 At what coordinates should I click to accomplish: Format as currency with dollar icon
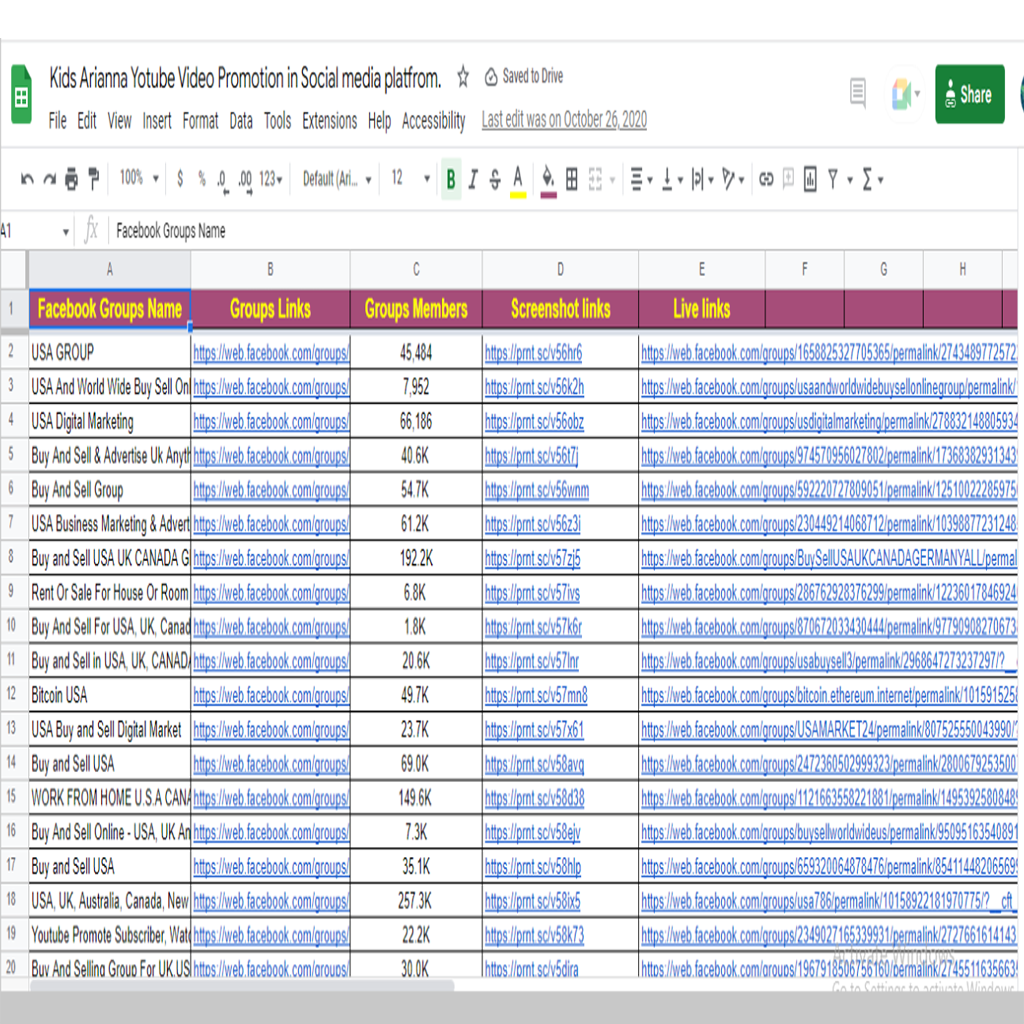coord(180,178)
